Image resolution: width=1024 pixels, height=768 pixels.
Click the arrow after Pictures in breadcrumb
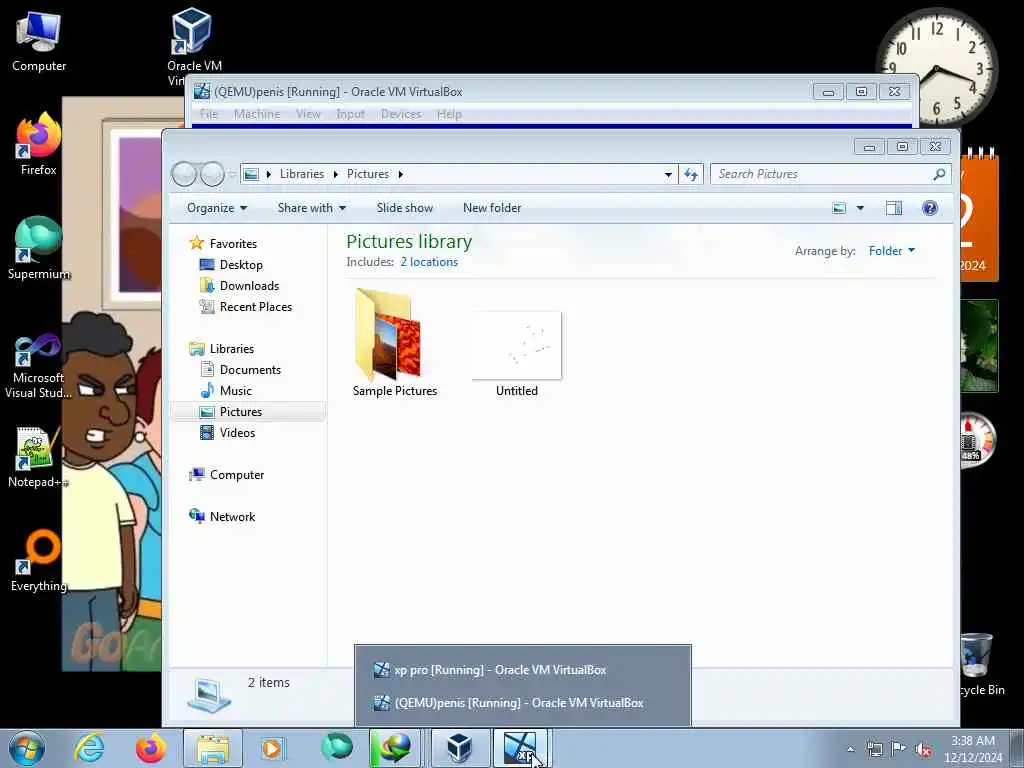pyautogui.click(x=400, y=174)
